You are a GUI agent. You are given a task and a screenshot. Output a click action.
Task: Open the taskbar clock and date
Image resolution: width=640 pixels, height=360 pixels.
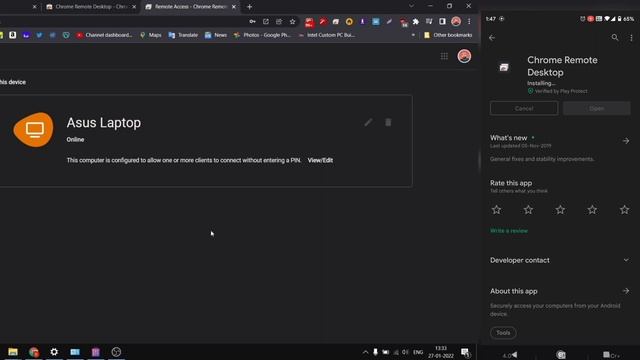coord(441,352)
